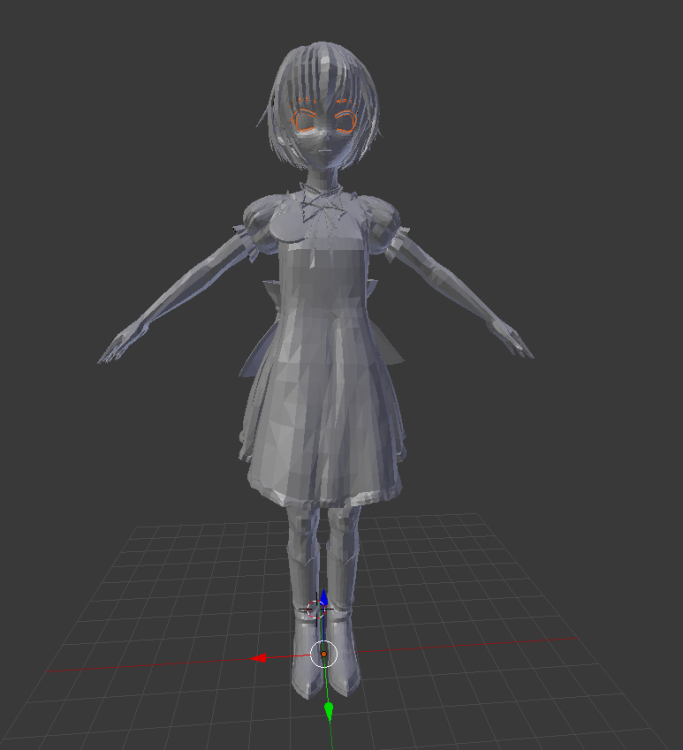Click the character's hand on the viewer's right

pos(513,340)
